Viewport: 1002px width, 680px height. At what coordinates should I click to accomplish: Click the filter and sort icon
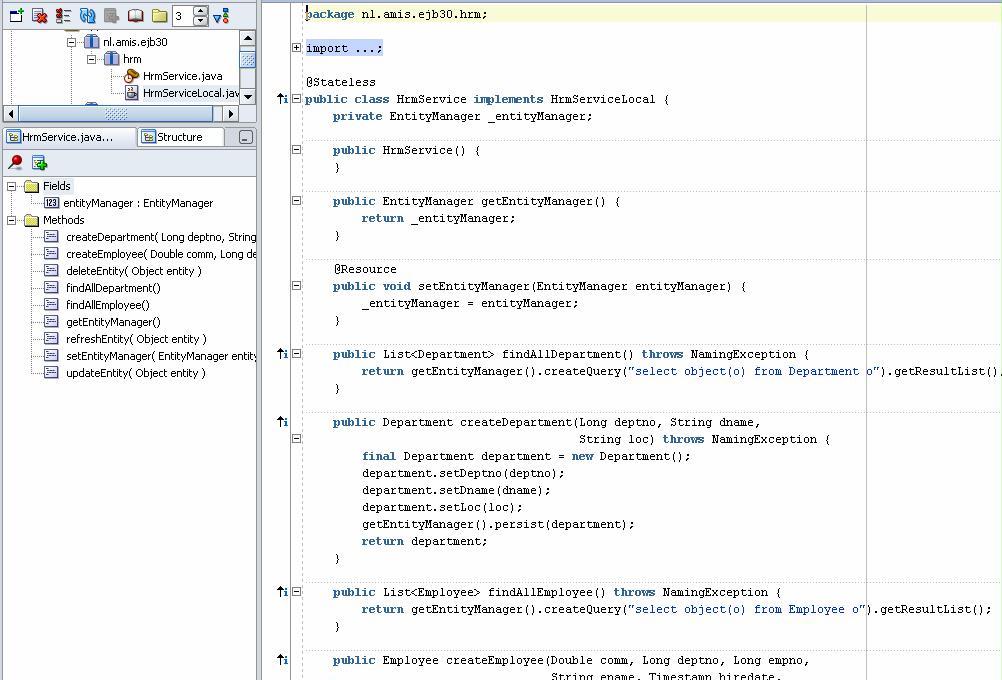point(221,16)
